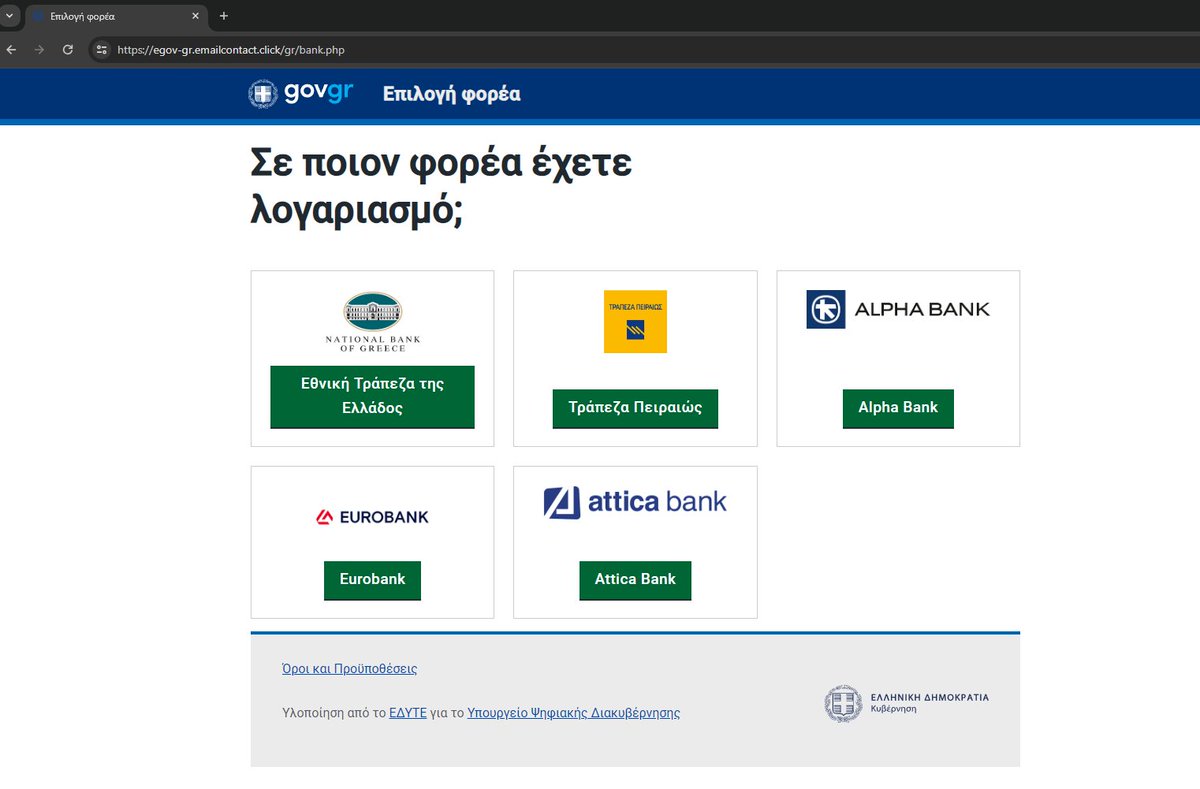The height and width of the screenshot is (789, 1200).
Task: Click the Τράπεζα Πειραιώς yellow logo
Action: coord(635,320)
